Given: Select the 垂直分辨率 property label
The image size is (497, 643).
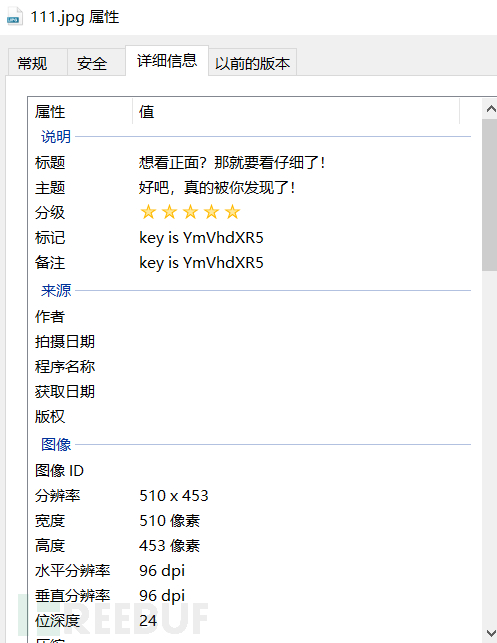Looking at the screenshot, I should 73,596.
